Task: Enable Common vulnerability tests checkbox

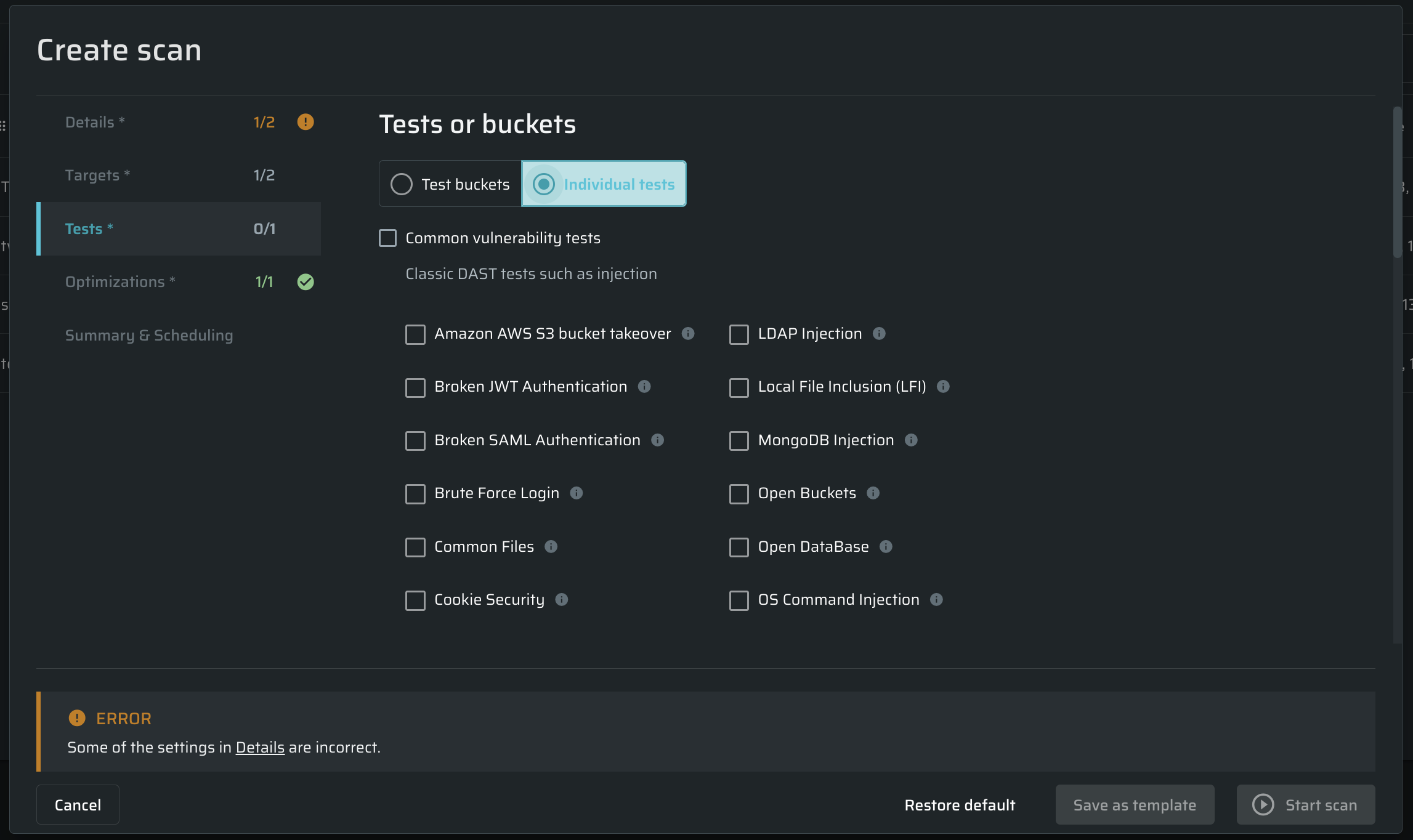Action: coord(387,238)
